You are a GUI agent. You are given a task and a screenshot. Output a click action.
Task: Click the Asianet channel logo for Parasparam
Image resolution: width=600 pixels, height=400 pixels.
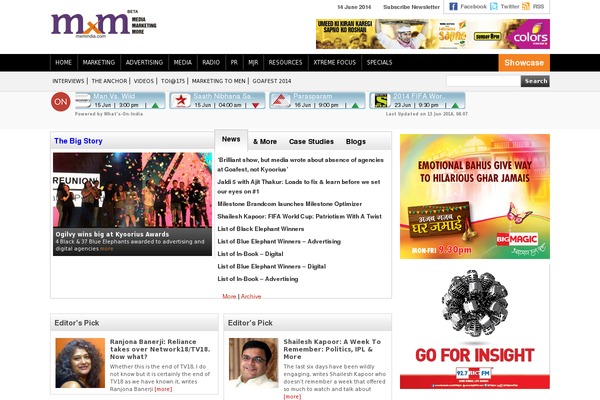pos(280,101)
